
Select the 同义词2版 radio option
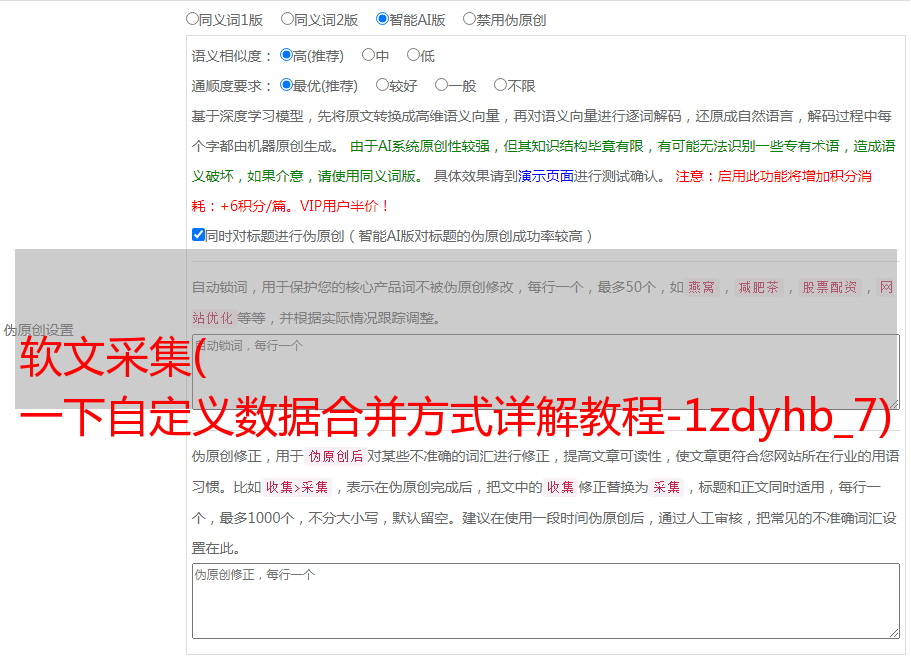tap(287, 19)
